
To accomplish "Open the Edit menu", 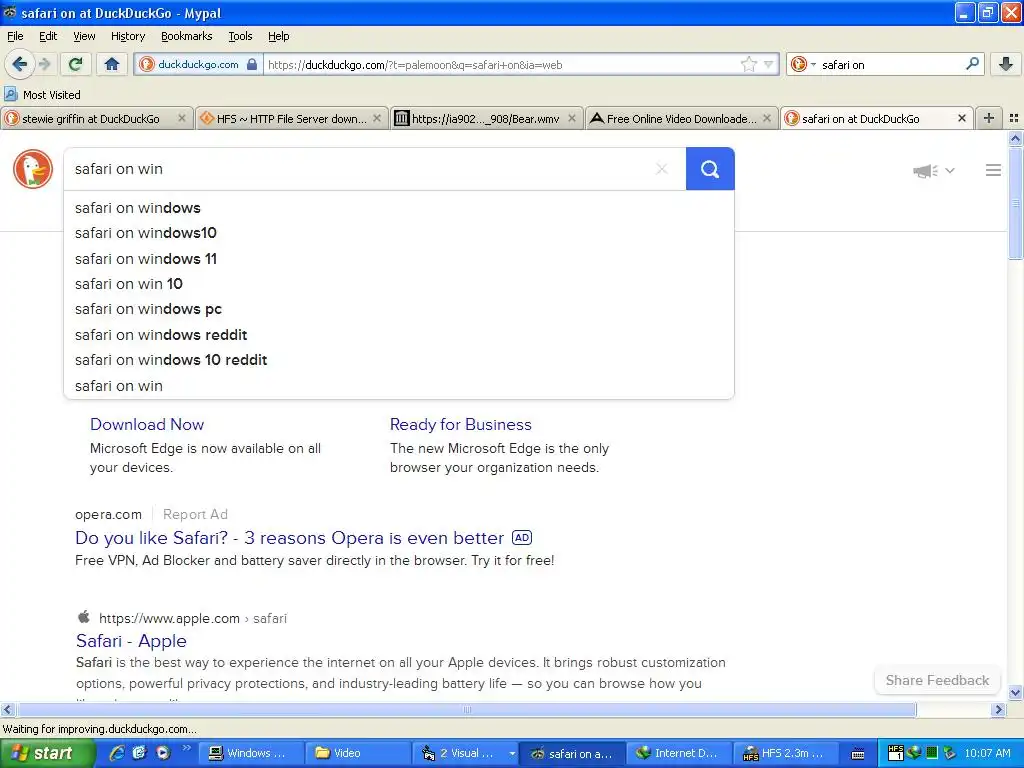I will pos(48,36).
